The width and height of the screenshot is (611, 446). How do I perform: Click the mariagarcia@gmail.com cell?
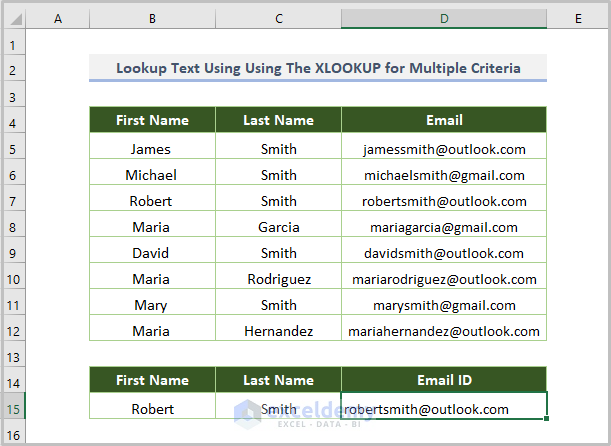[x=444, y=227]
